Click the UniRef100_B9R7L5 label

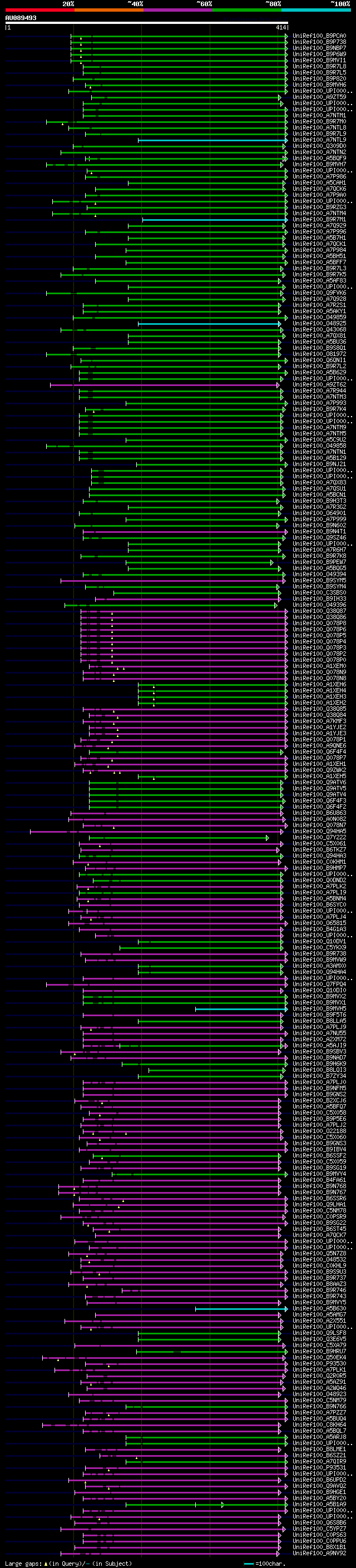pyautogui.click(x=319, y=72)
